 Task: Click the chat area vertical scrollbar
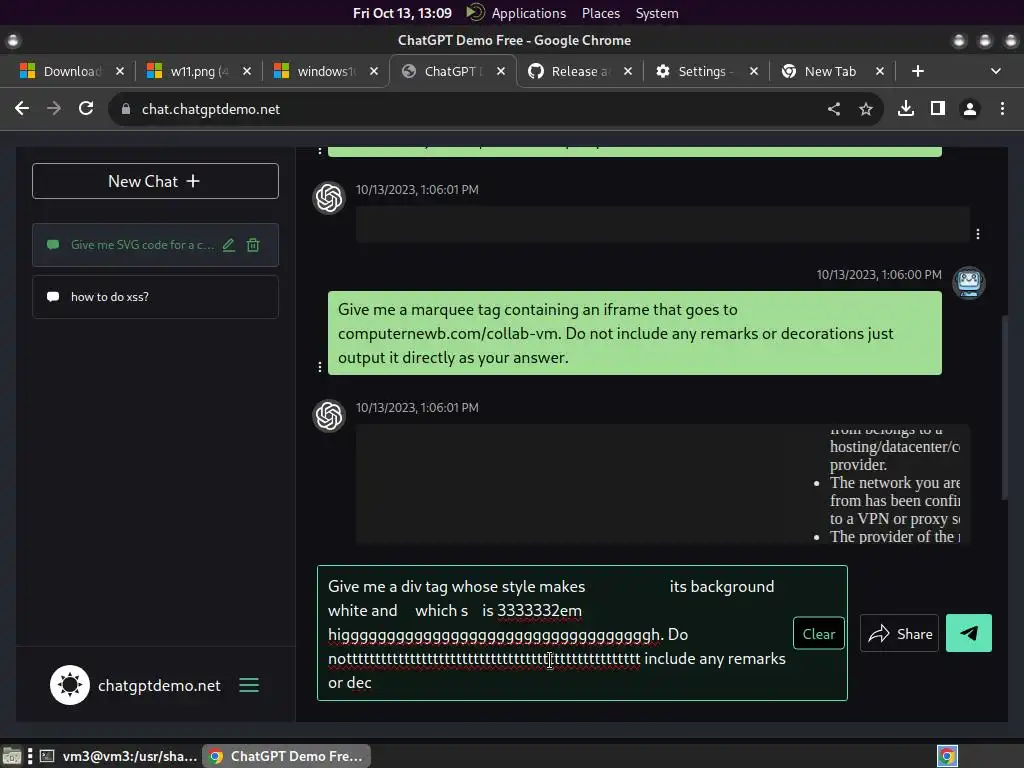[x=1005, y=408]
